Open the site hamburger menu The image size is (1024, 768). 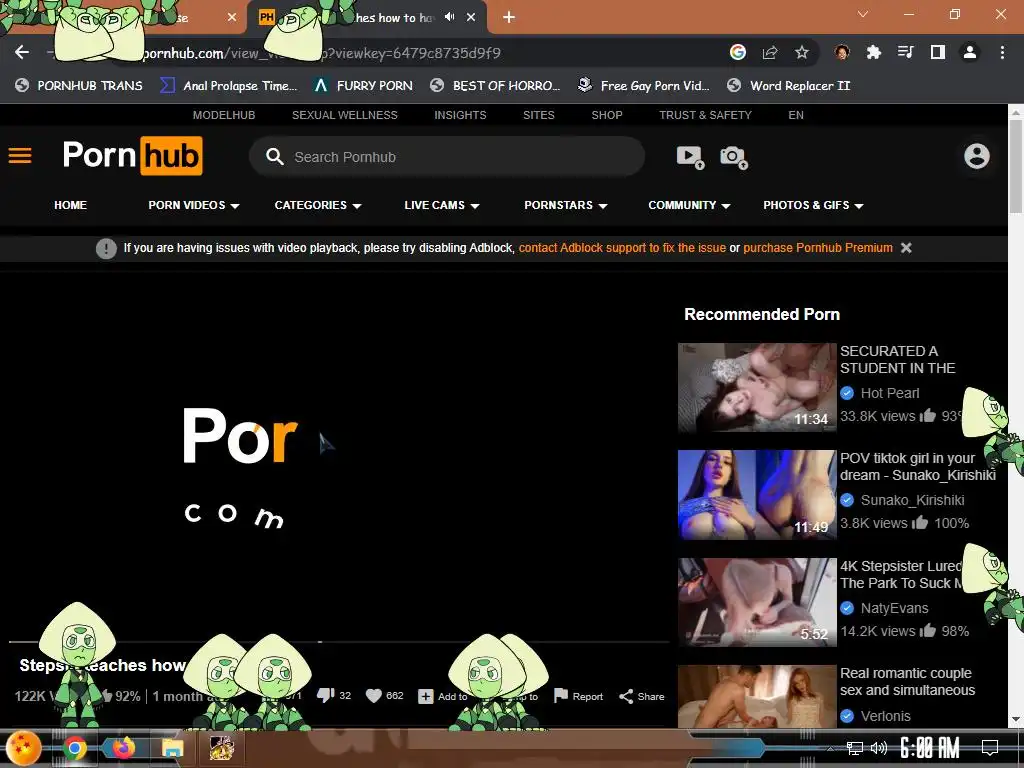[20, 155]
